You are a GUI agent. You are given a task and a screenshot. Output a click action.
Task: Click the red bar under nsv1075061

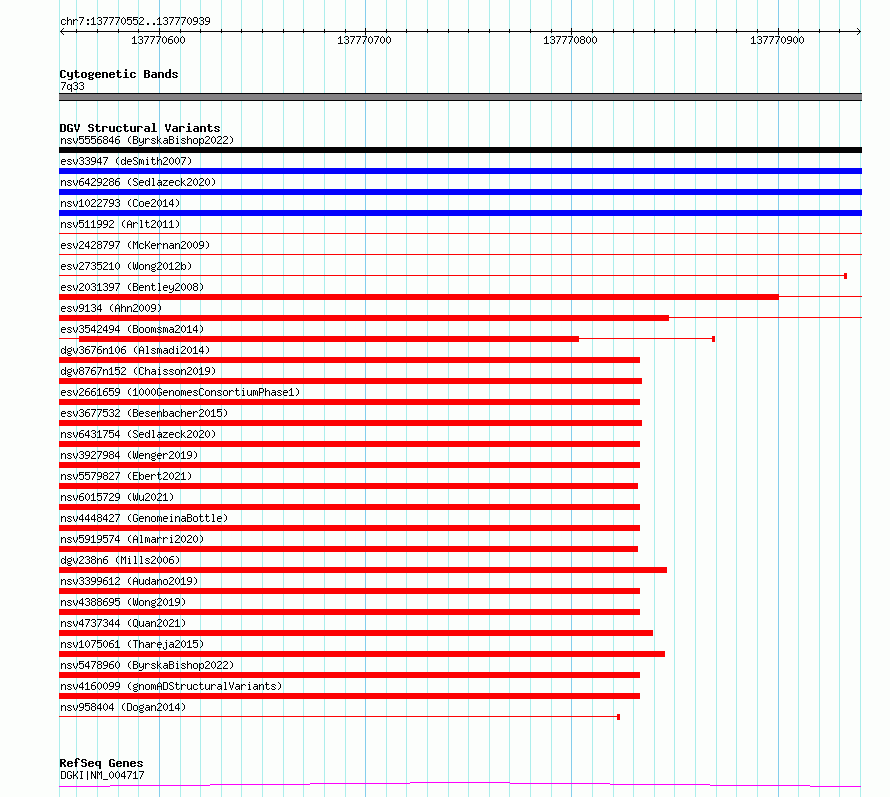coord(362,654)
